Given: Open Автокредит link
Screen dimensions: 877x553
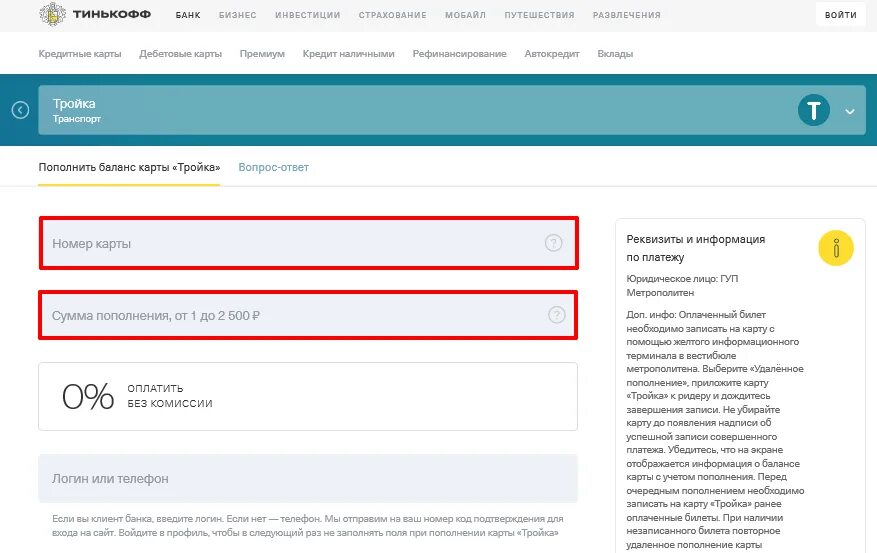Looking at the screenshot, I should 552,54.
